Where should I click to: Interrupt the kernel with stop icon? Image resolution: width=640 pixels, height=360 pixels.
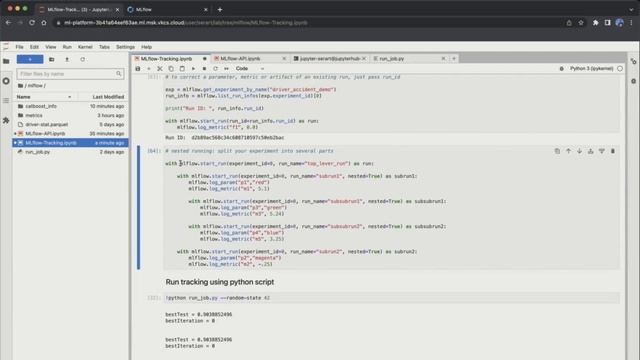204,69
